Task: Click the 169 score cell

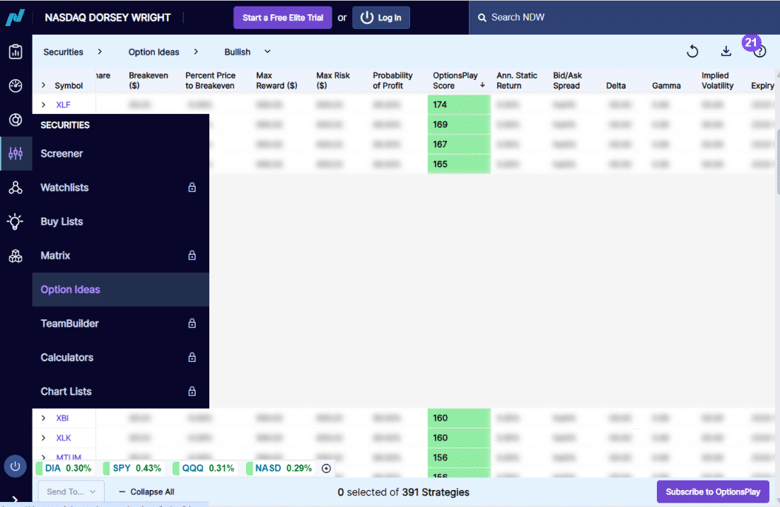Action: tap(459, 124)
